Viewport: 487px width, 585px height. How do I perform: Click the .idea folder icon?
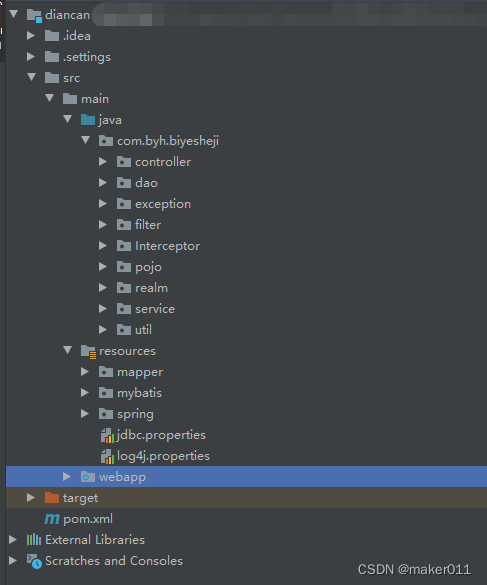pos(52,36)
